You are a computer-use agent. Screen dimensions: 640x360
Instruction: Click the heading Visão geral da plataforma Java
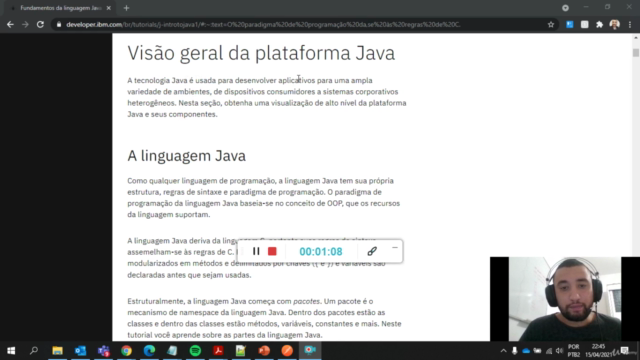261,53
